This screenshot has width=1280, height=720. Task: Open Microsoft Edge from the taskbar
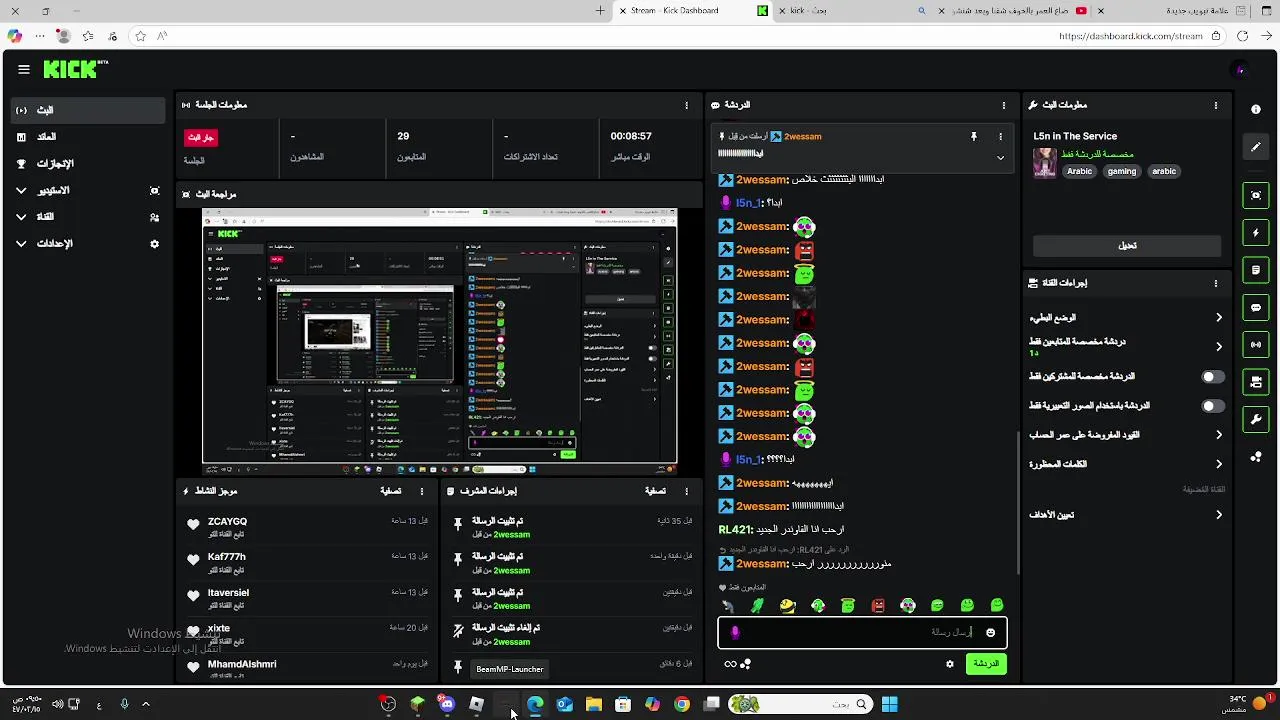click(535, 704)
